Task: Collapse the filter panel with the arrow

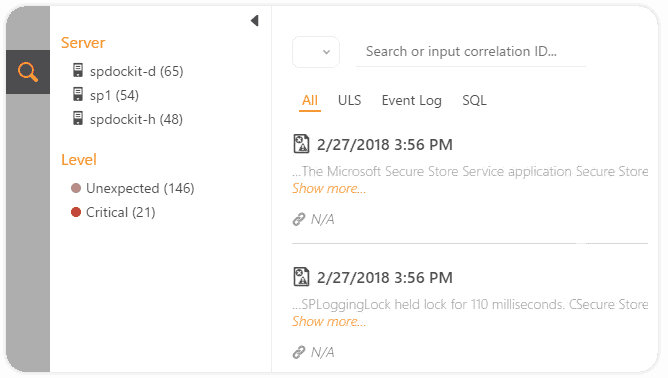Action: [x=255, y=20]
